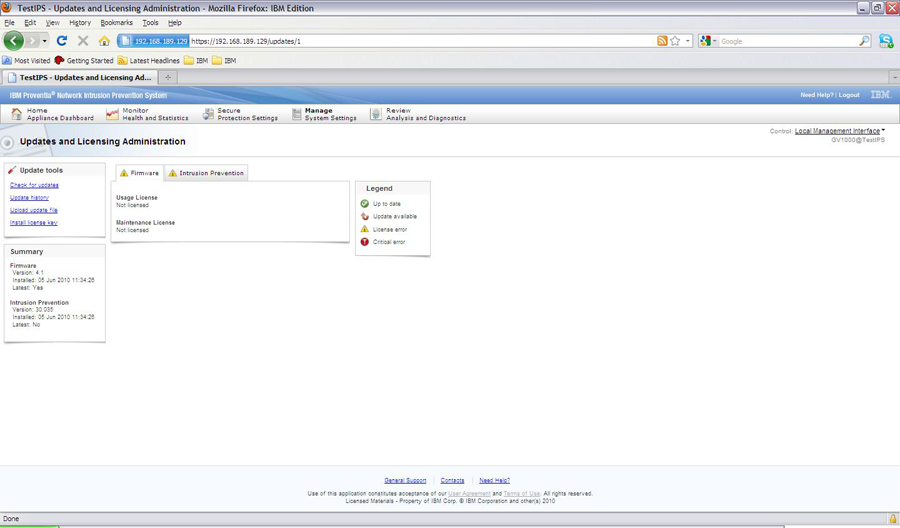Click the Install license key link
900x528 pixels.
pyautogui.click(x=33, y=223)
